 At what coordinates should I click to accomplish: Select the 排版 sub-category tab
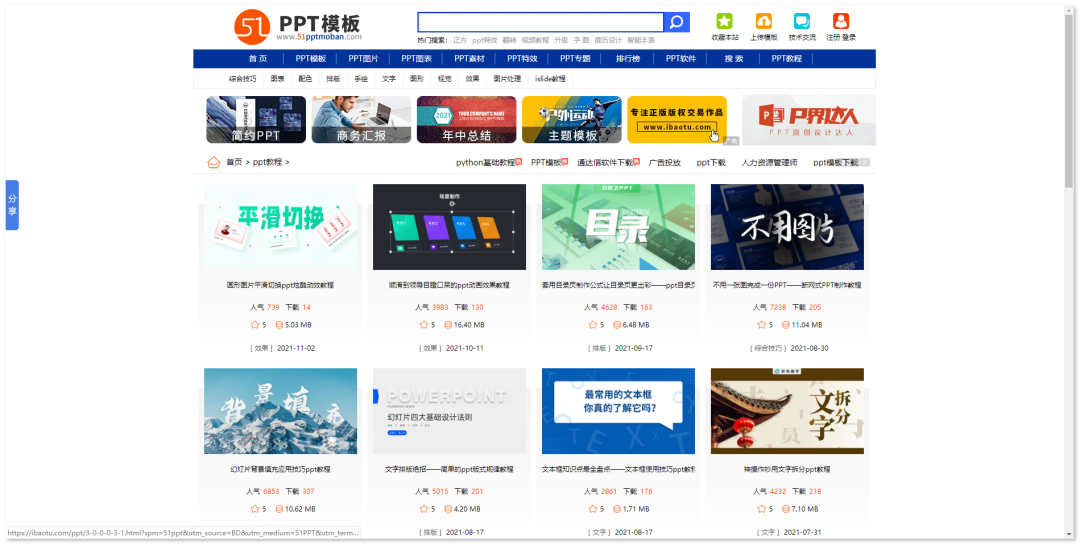tap(333, 79)
